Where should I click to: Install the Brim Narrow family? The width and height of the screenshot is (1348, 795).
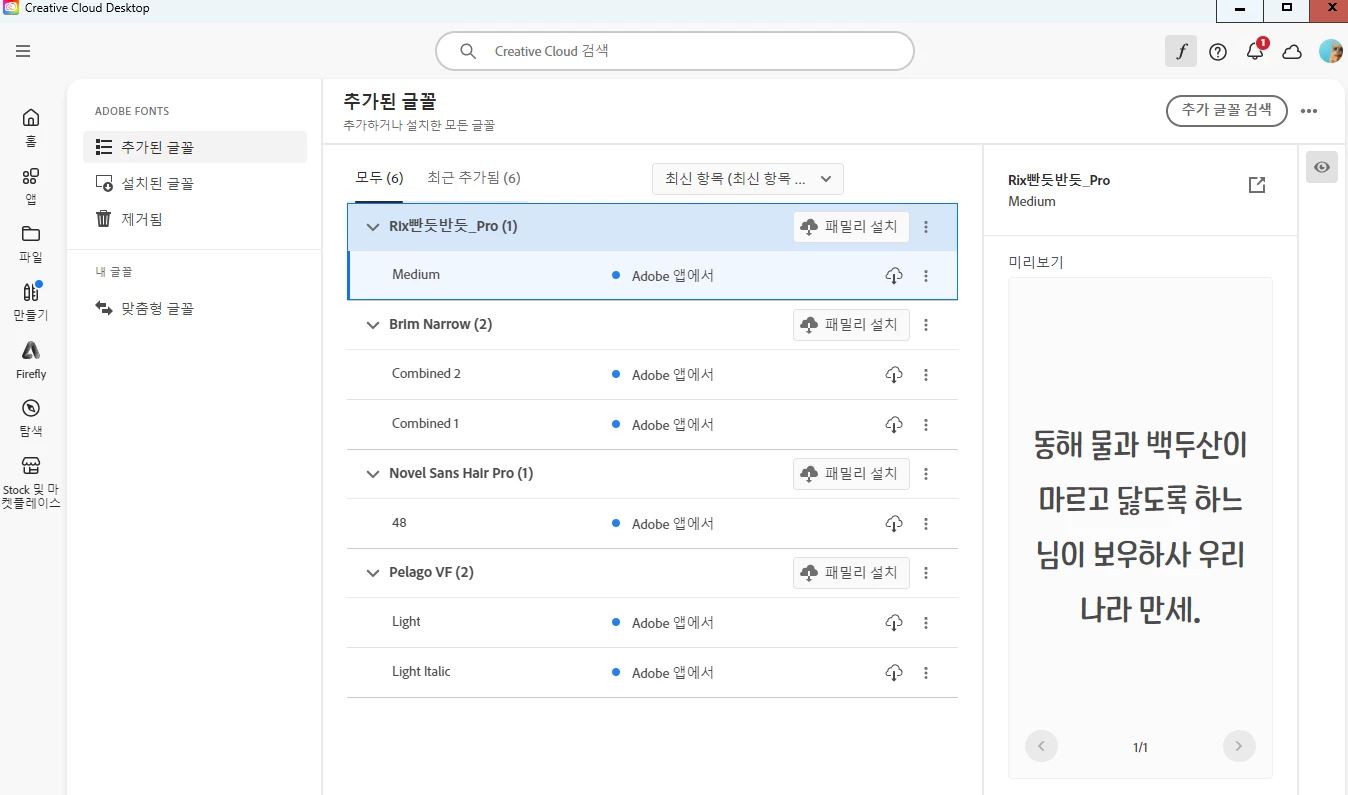point(851,325)
